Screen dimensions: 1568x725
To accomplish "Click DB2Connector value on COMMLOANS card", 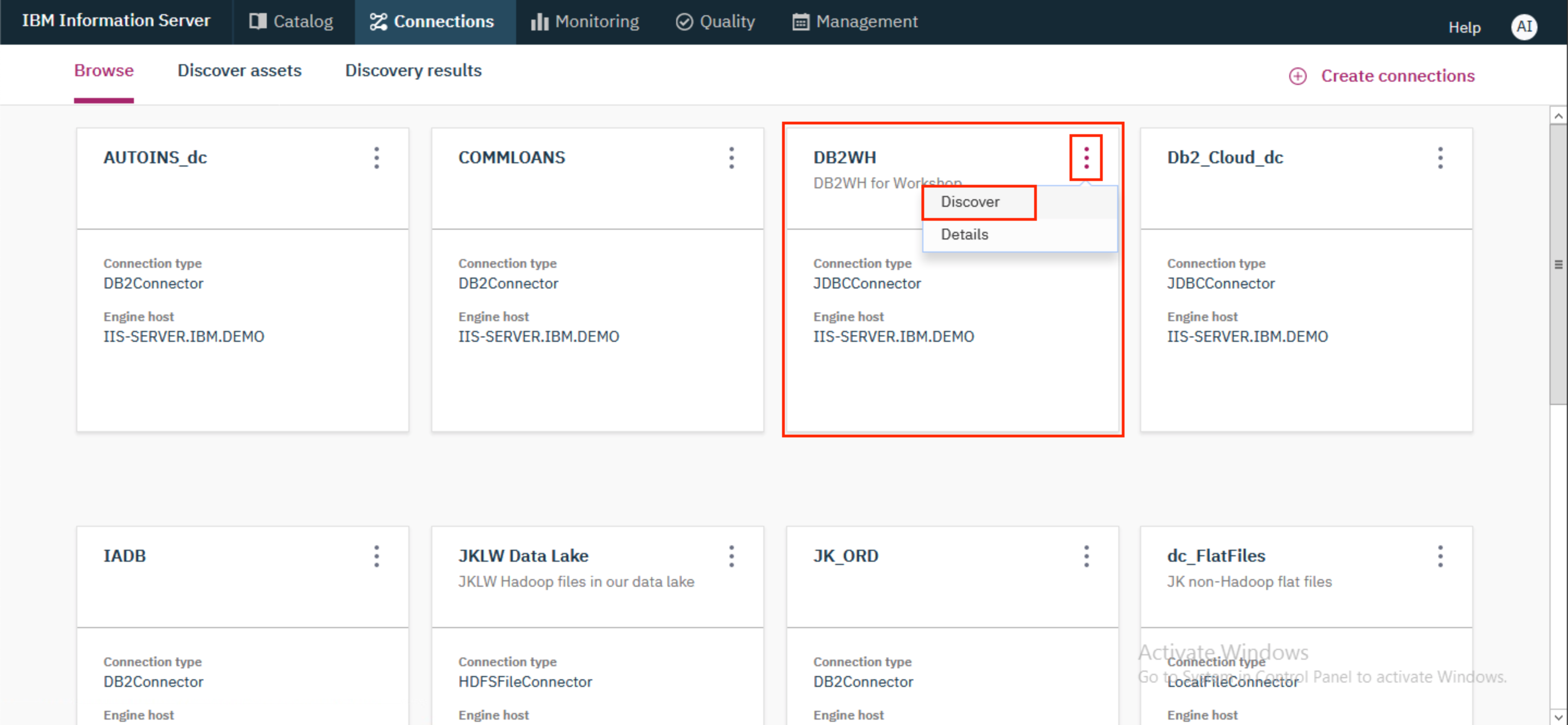I will coord(507,284).
